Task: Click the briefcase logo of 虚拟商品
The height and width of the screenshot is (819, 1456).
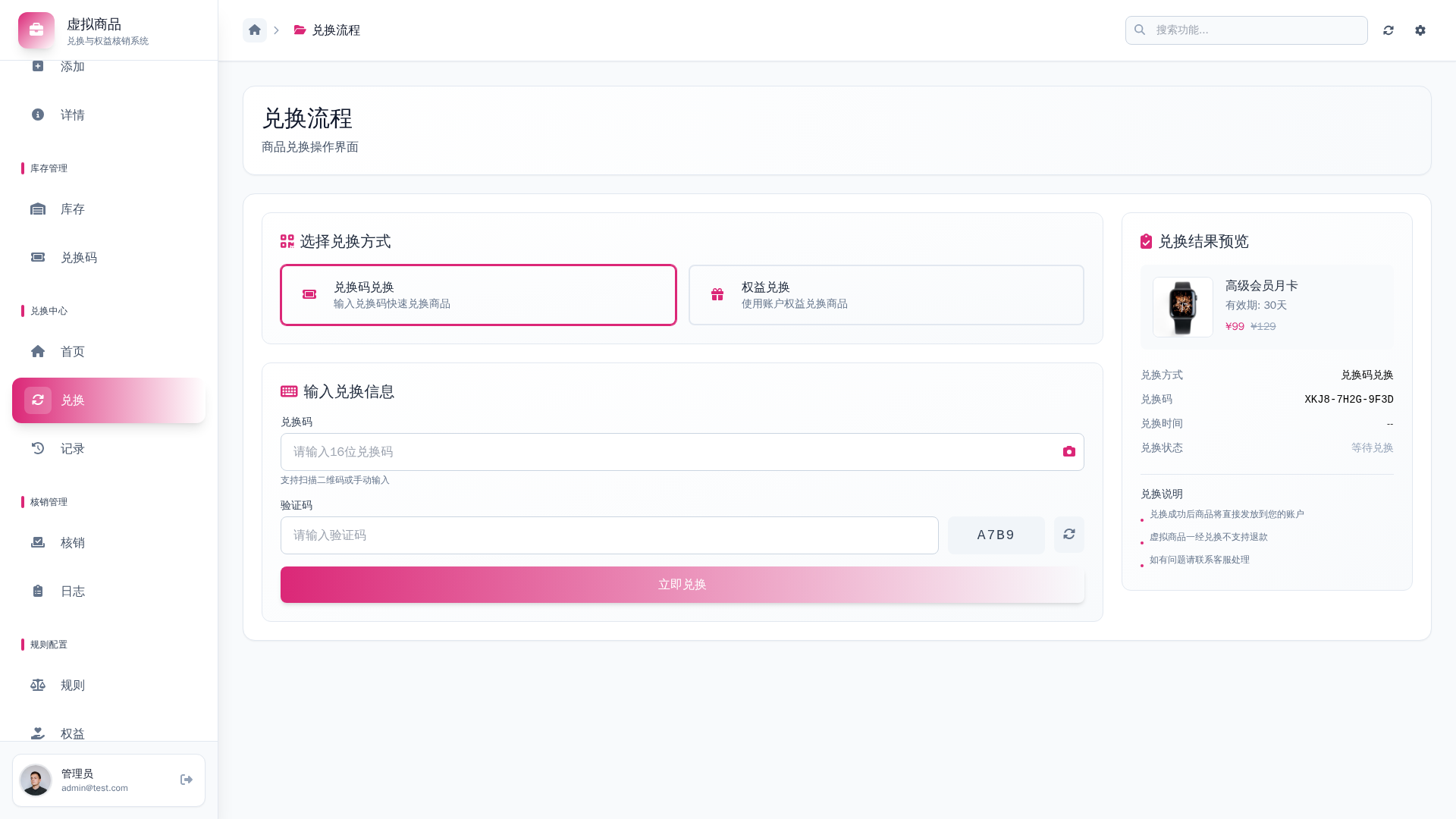Action: click(36, 30)
